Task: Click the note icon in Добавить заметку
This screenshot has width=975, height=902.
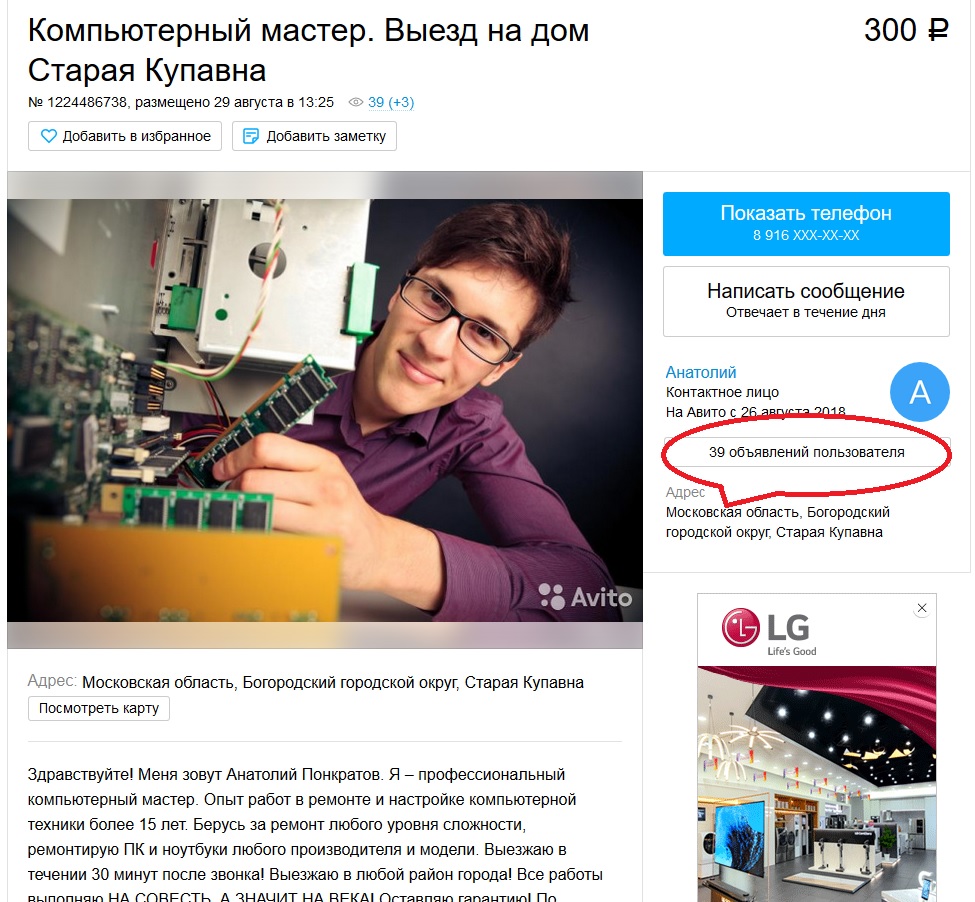Action: coord(250,136)
